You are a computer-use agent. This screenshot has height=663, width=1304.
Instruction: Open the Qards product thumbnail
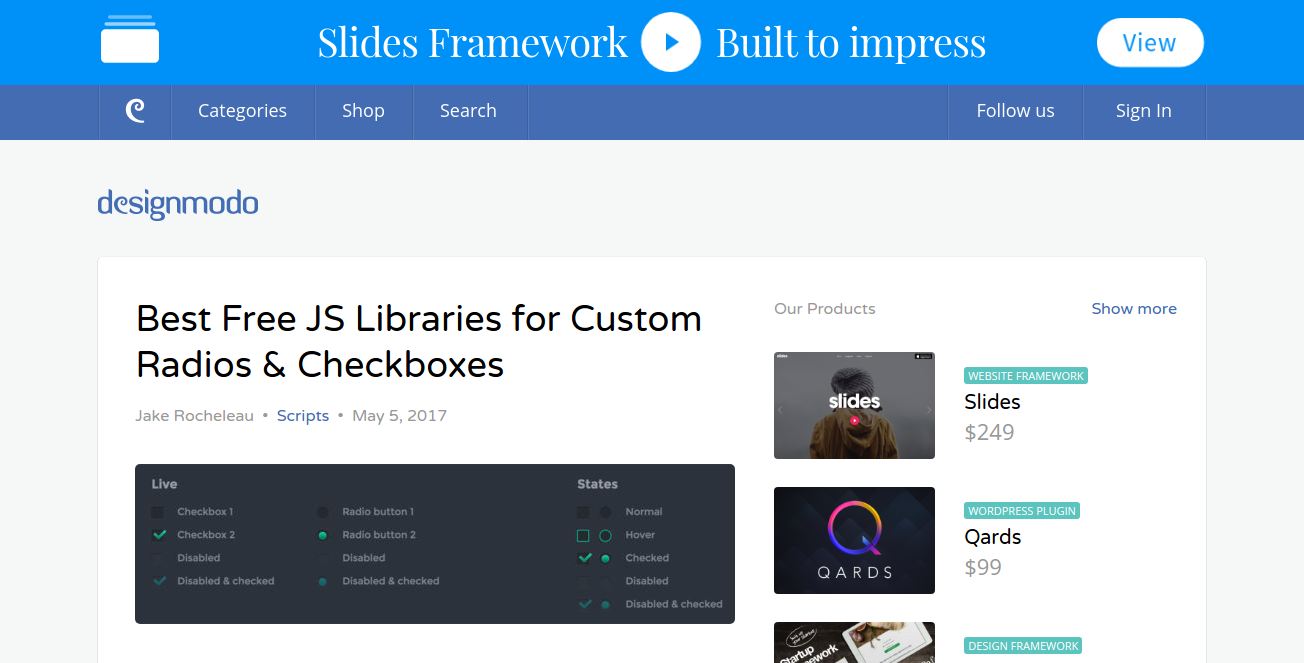[x=854, y=540]
